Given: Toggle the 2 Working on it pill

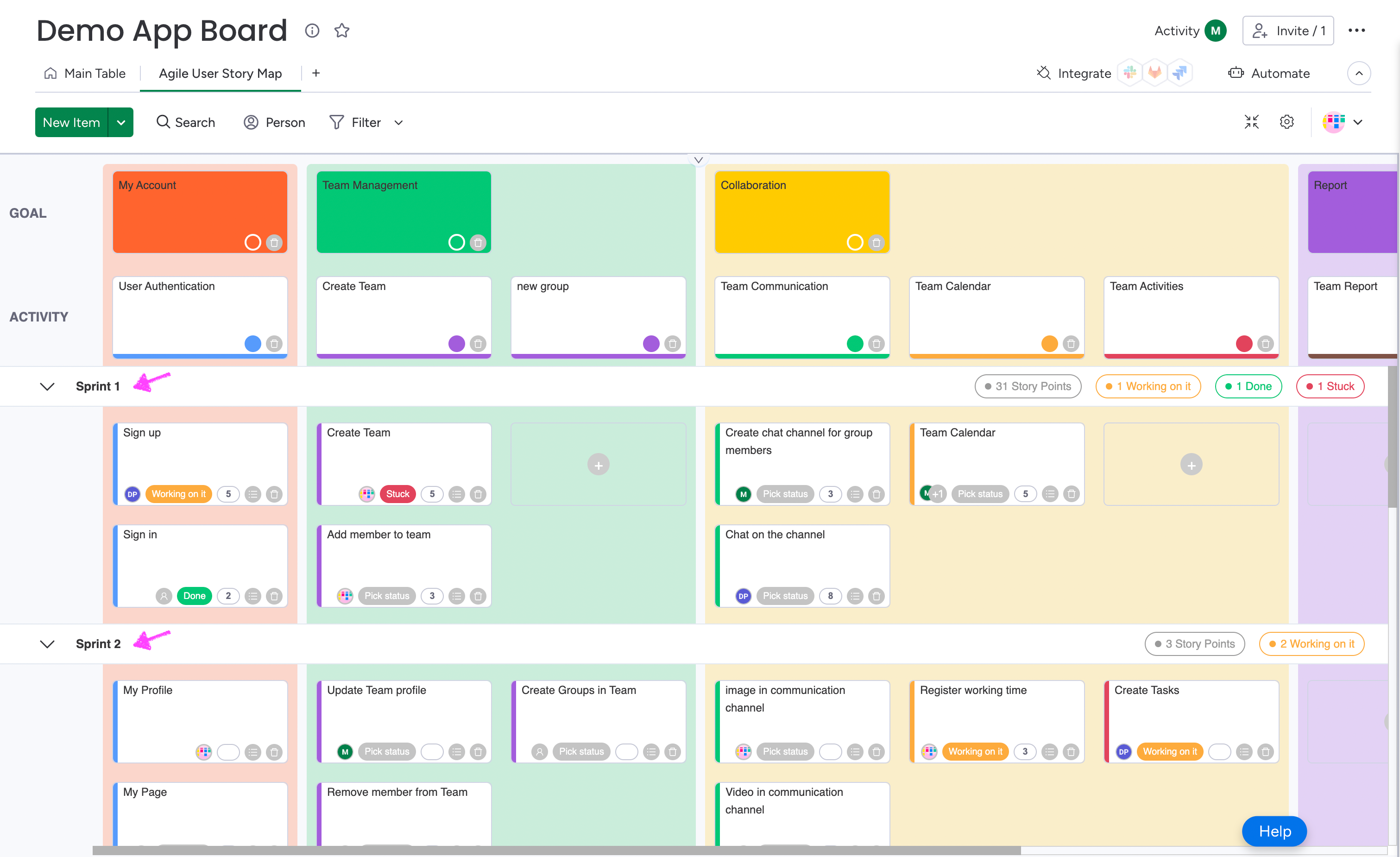Looking at the screenshot, I should click(x=1312, y=644).
